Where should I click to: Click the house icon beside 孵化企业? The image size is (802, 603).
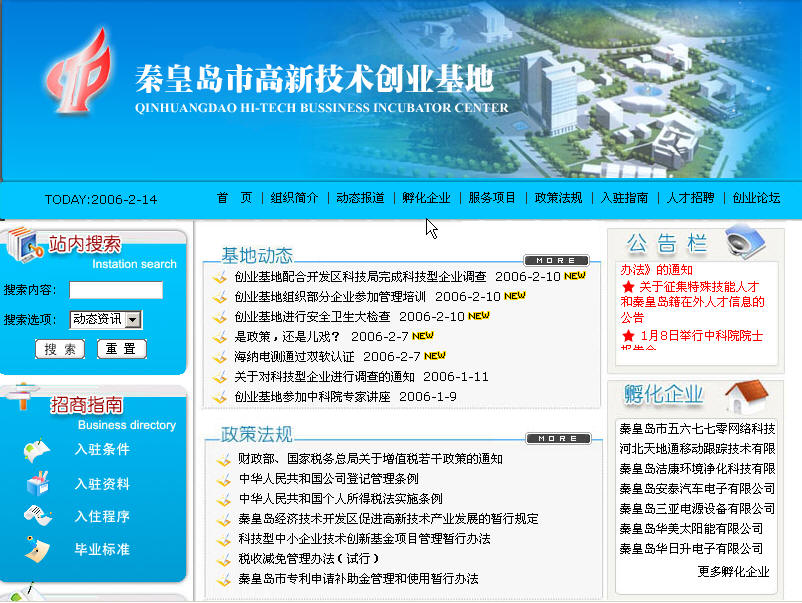tap(745, 396)
